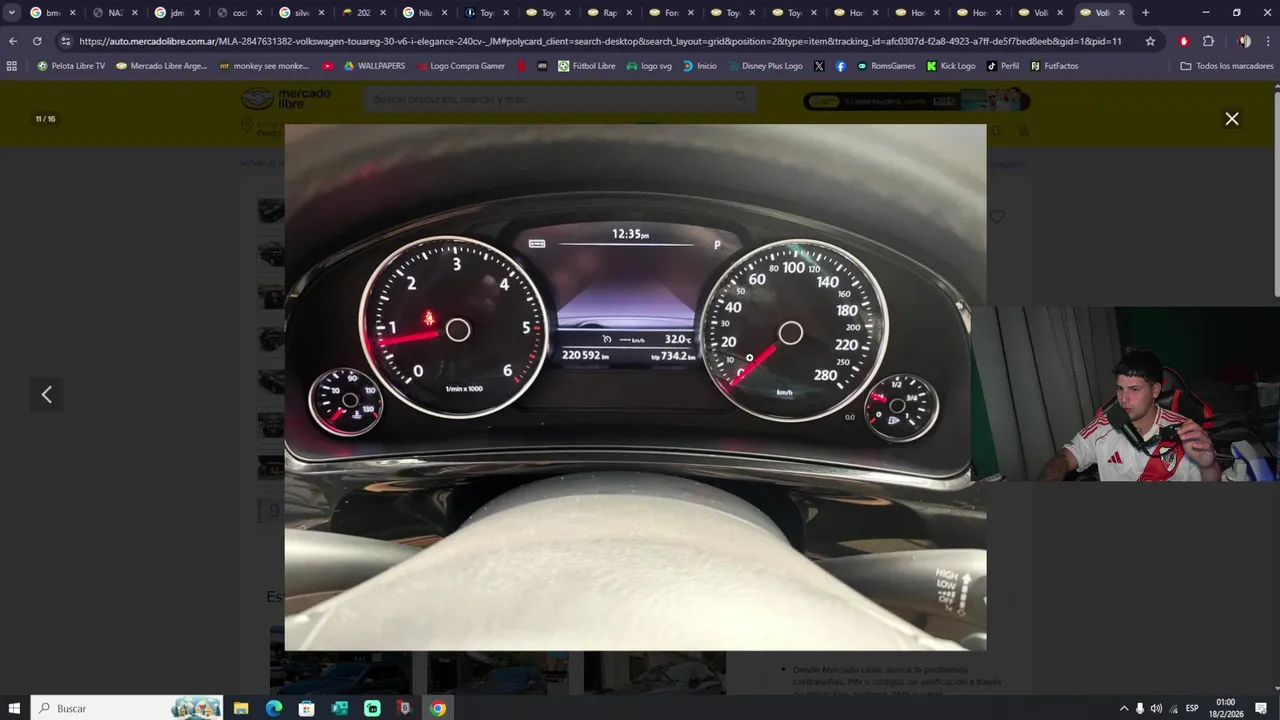Open Microsoft Store from the taskbar
Screen dimensions: 1280x720
pos(307,708)
